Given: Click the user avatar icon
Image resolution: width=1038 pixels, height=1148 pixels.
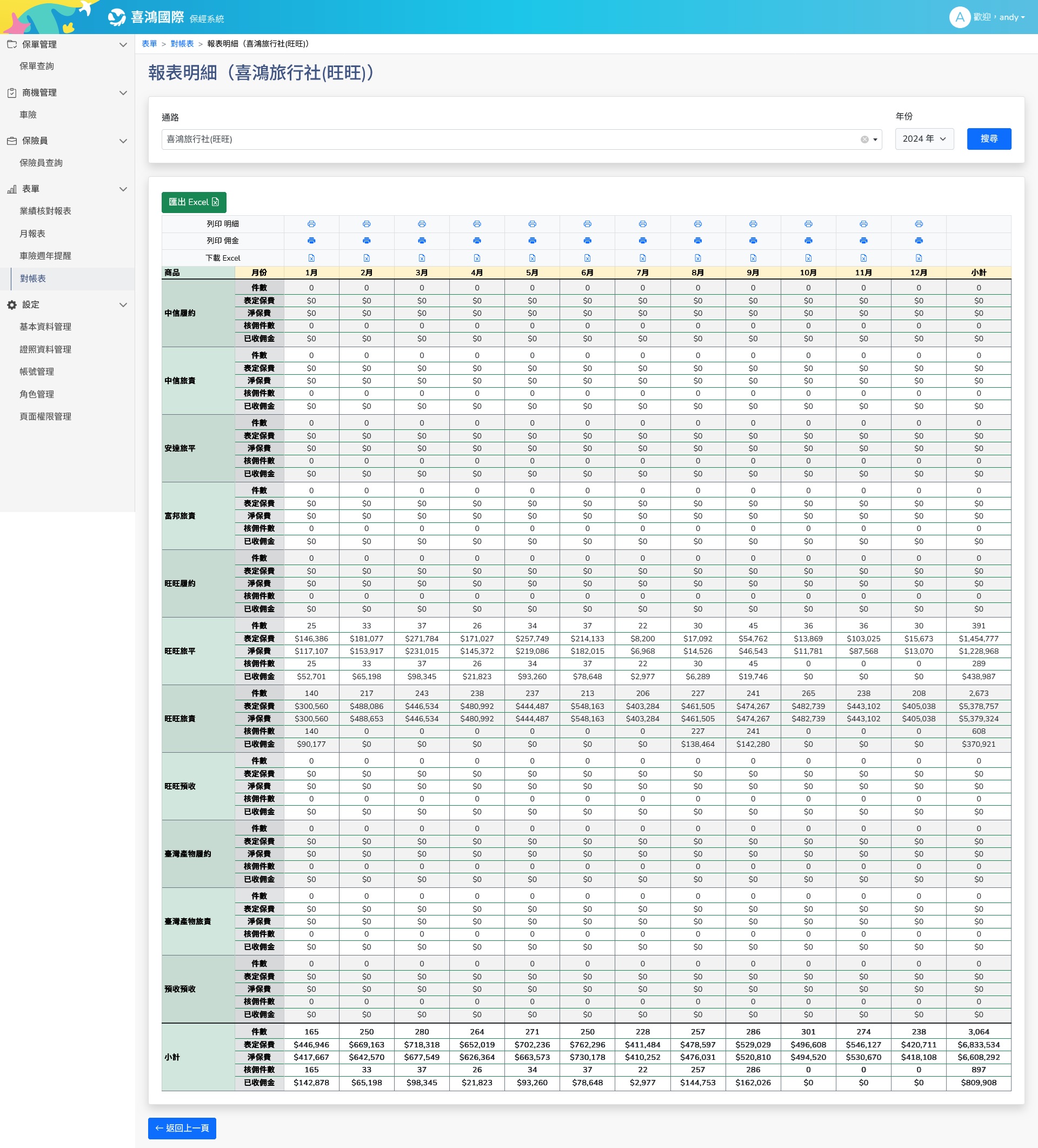Looking at the screenshot, I should pos(960,17).
